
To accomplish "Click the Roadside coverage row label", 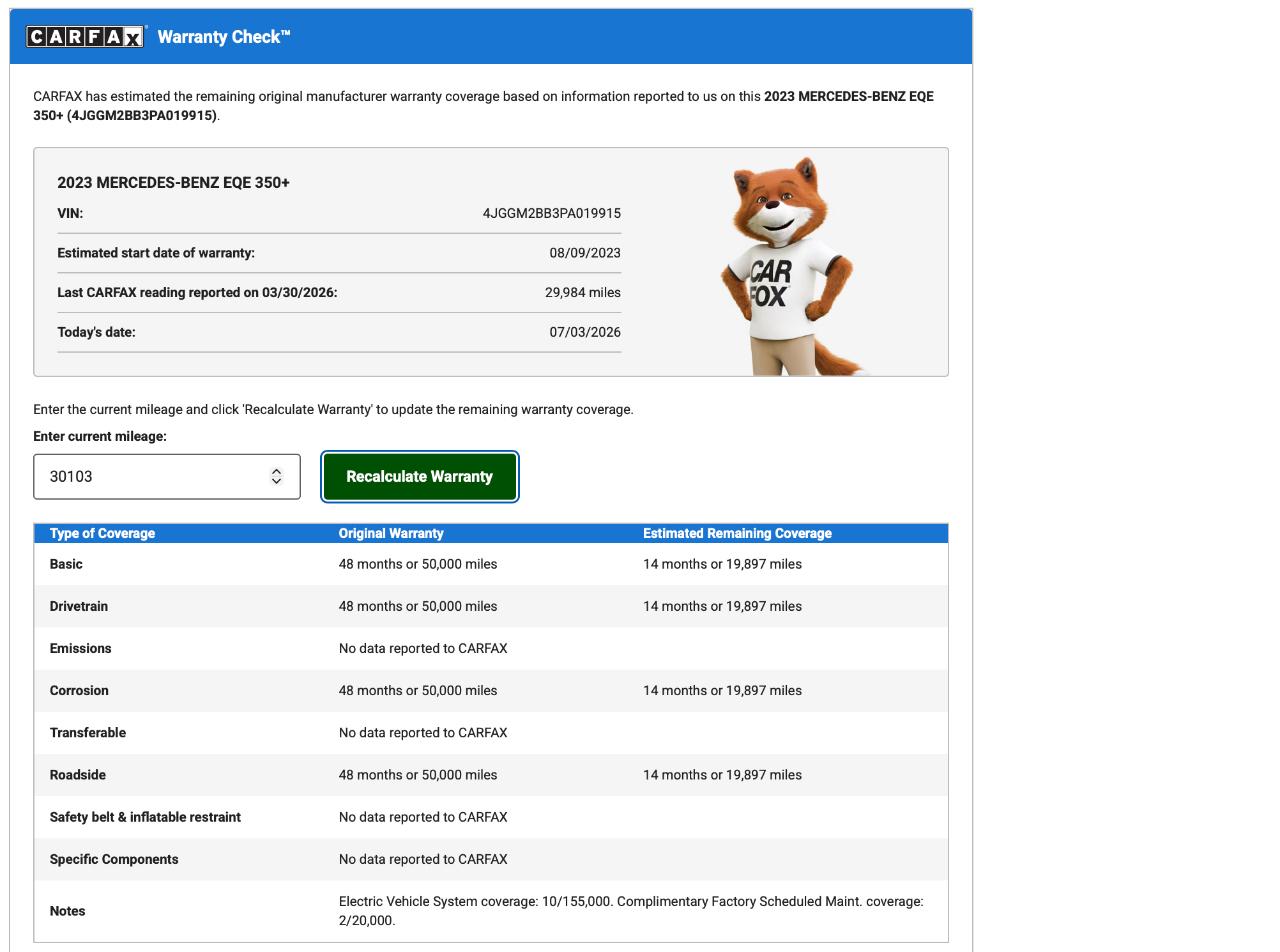I will click(78, 775).
